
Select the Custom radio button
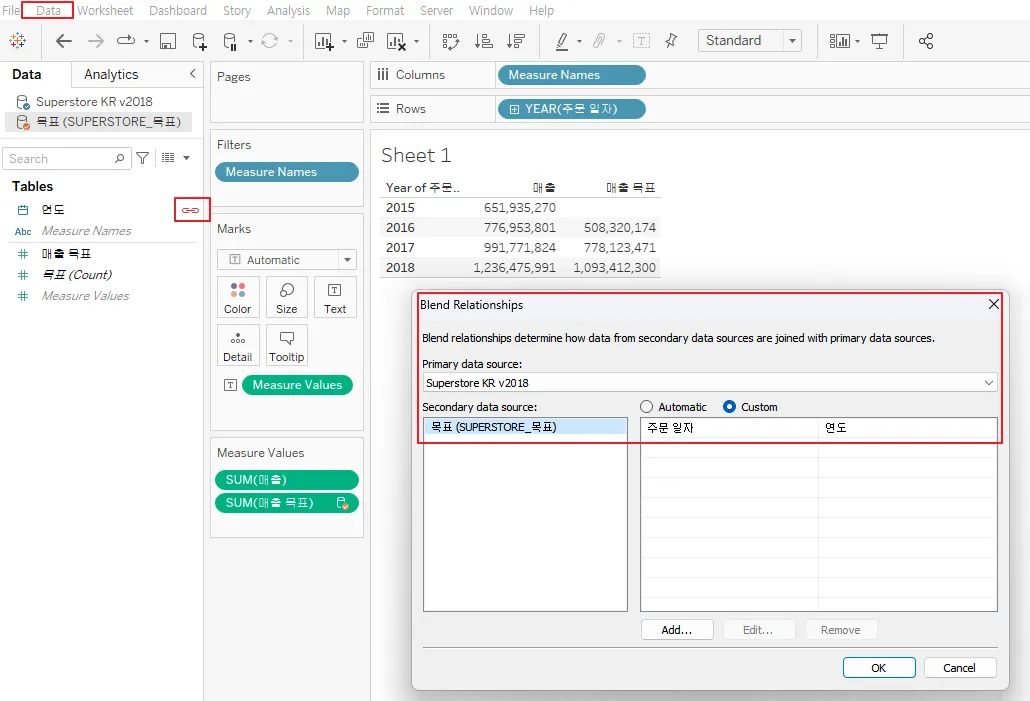[729, 407]
